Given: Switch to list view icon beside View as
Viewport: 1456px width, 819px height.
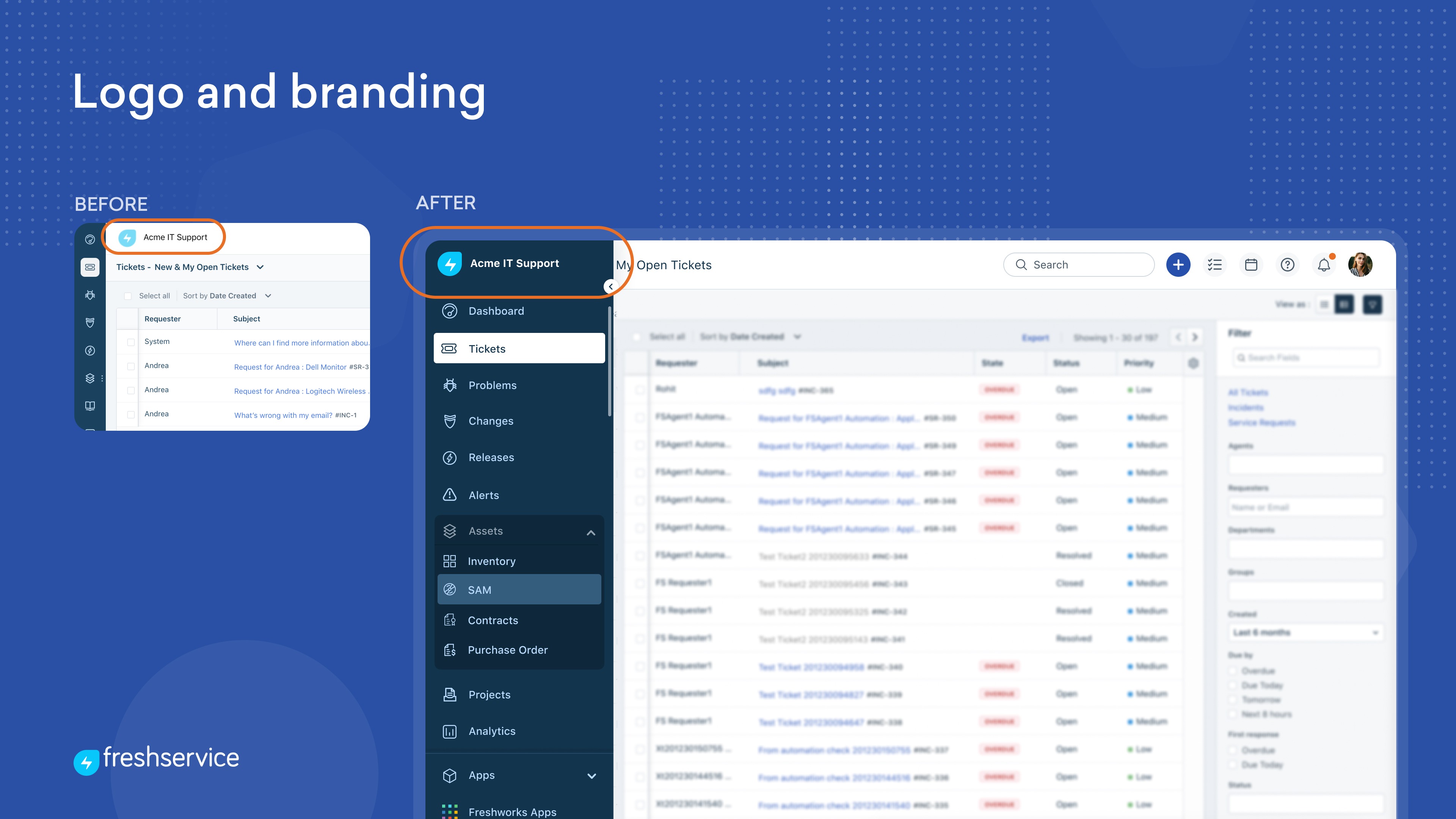Looking at the screenshot, I should click(1324, 304).
